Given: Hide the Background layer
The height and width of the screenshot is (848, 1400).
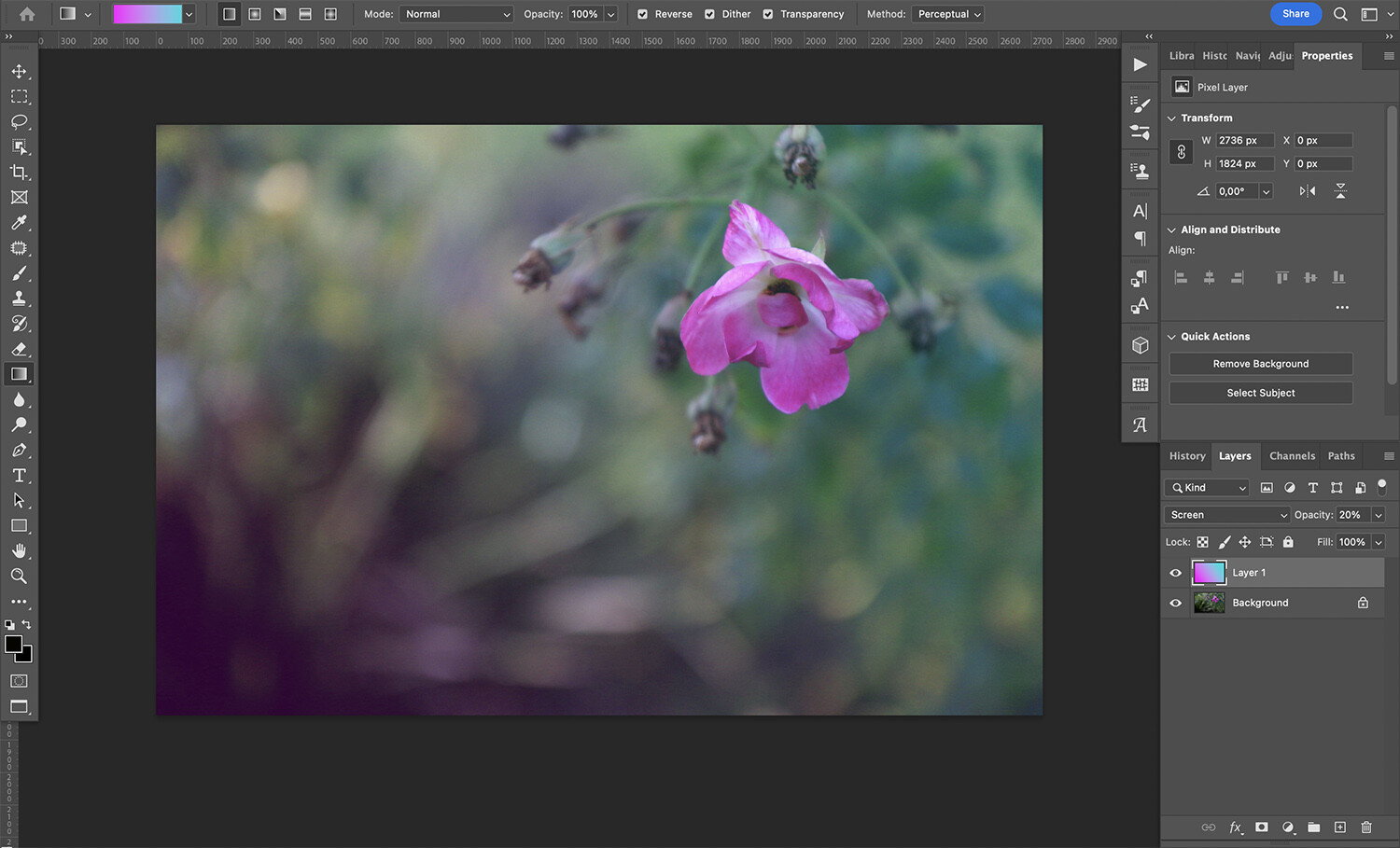Looking at the screenshot, I should pyautogui.click(x=1175, y=602).
